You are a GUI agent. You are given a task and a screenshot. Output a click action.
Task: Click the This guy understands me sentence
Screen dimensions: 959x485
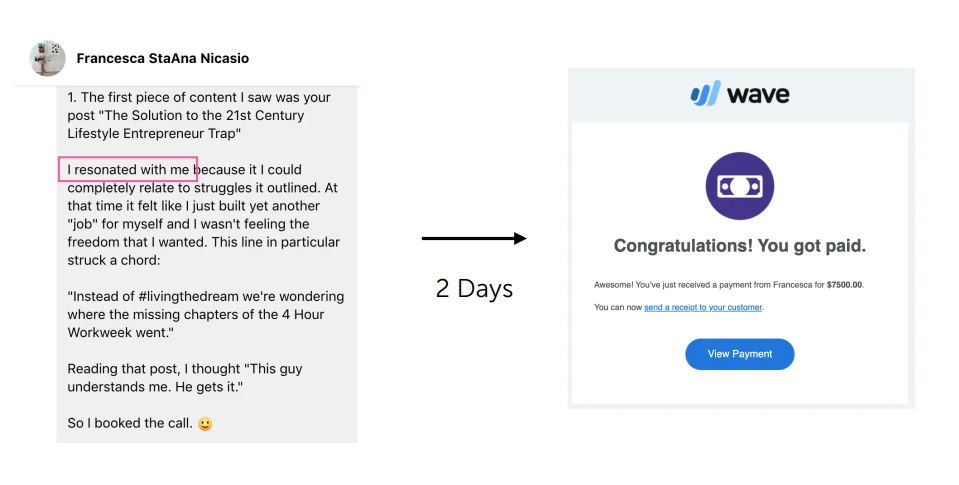(184, 378)
